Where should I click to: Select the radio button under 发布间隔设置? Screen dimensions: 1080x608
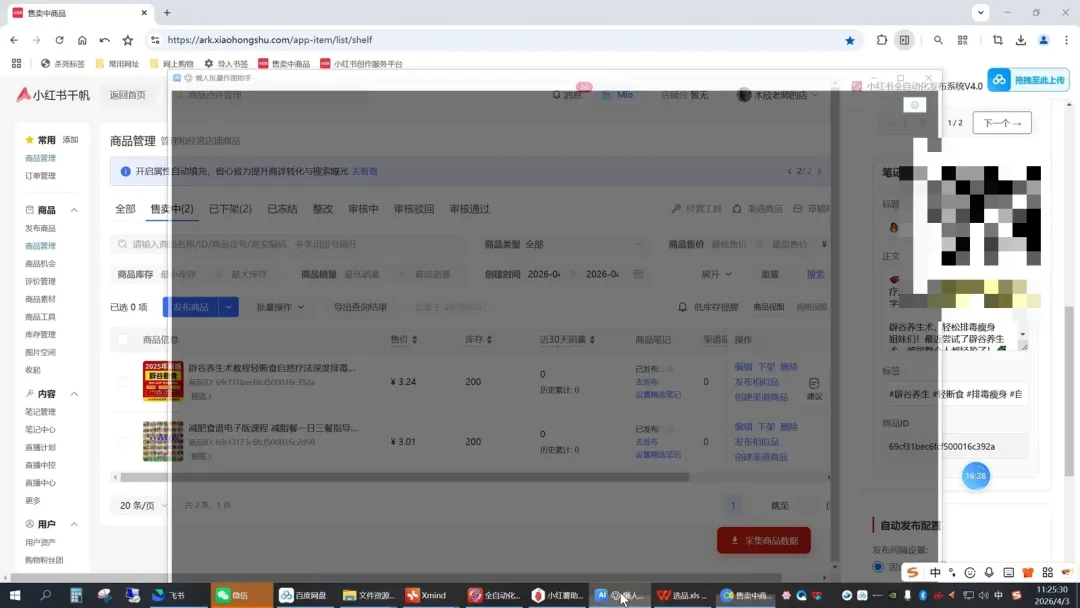tap(878, 567)
